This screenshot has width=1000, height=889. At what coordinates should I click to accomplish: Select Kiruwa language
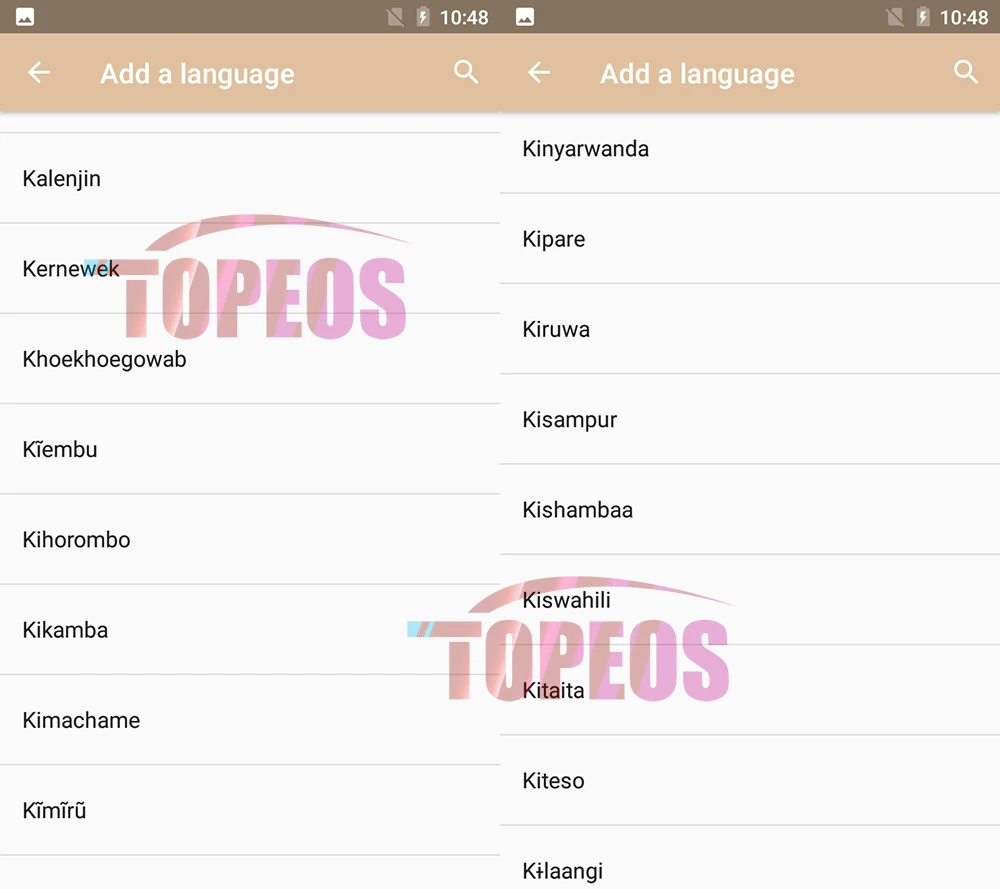750,329
